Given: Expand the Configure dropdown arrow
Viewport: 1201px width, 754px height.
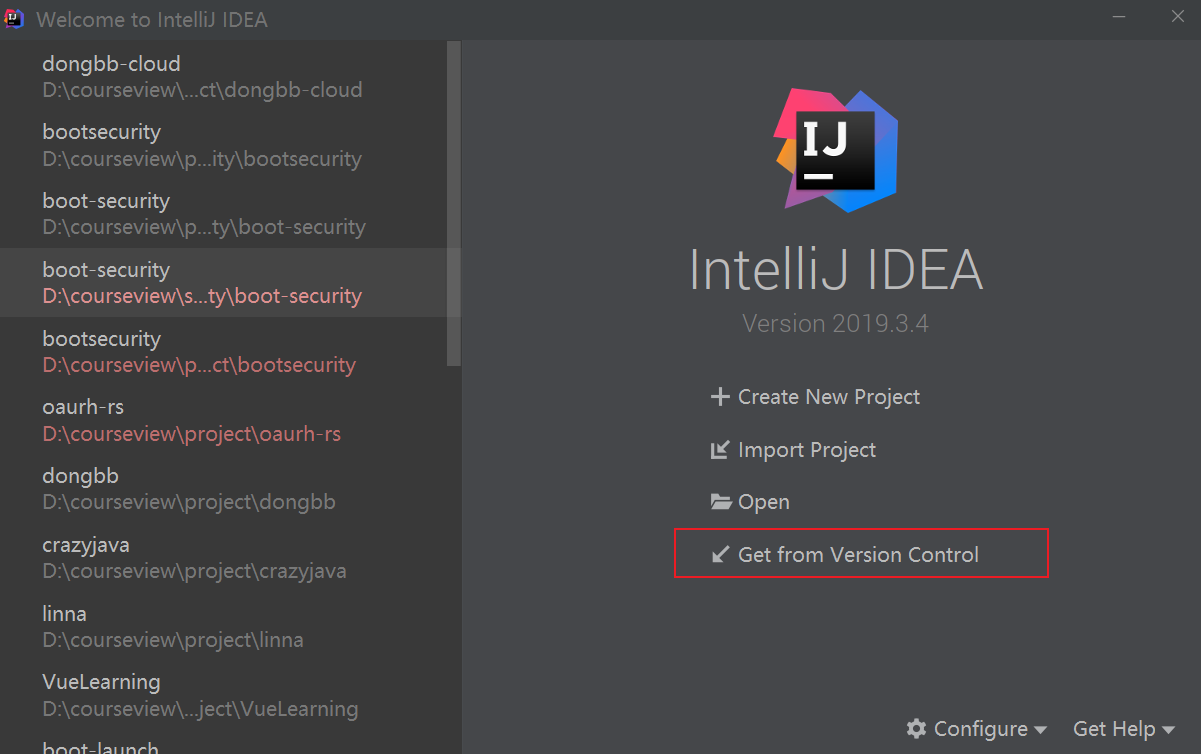Looking at the screenshot, I should pyautogui.click(x=1041, y=730).
